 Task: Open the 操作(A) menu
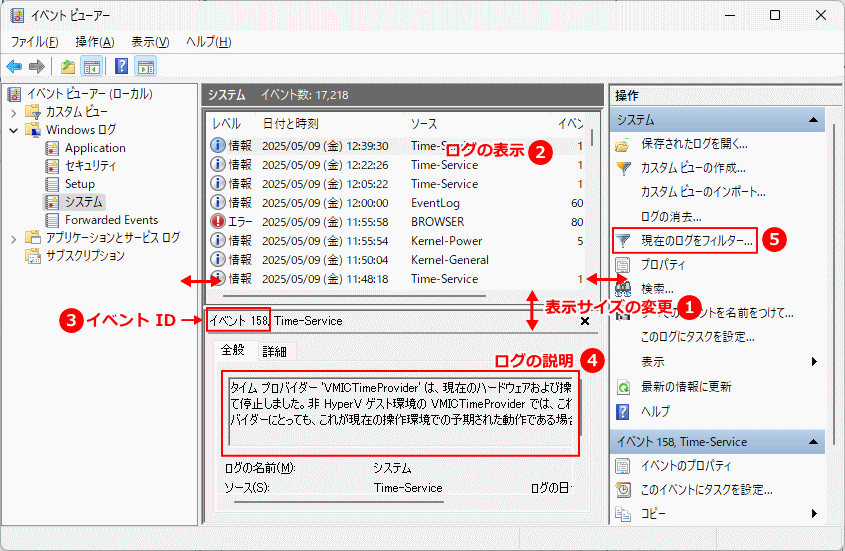(x=94, y=42)
